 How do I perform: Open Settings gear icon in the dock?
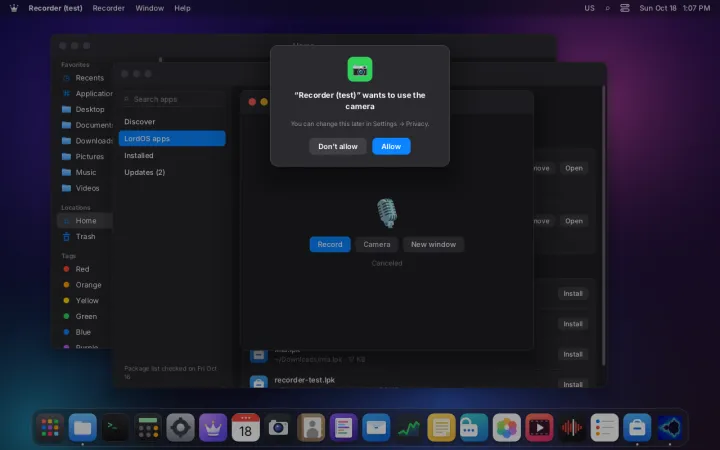coord(180,428)
